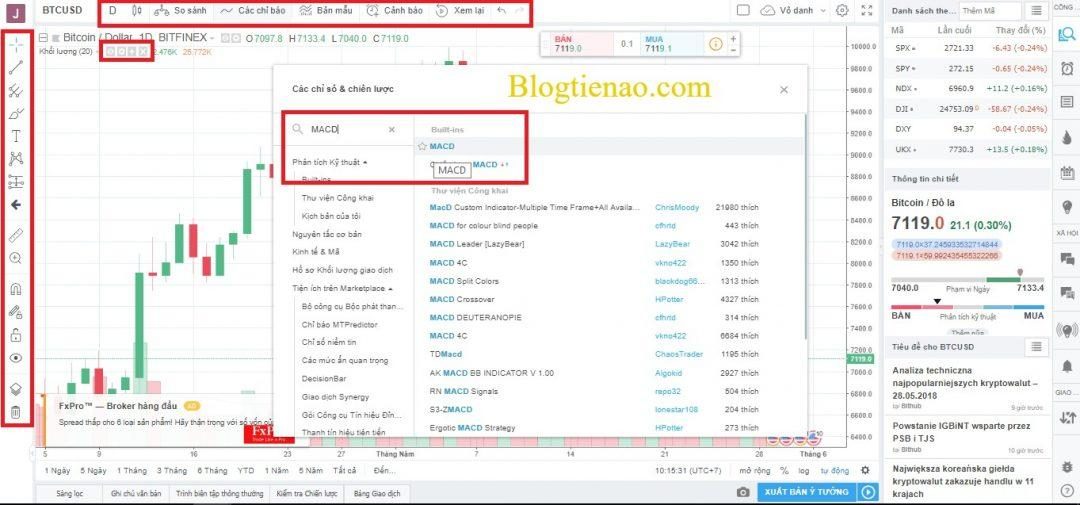1080x505 pixels.
Task: Open ideas lightbulb sidebar icon
Action: pos(1067,206)
